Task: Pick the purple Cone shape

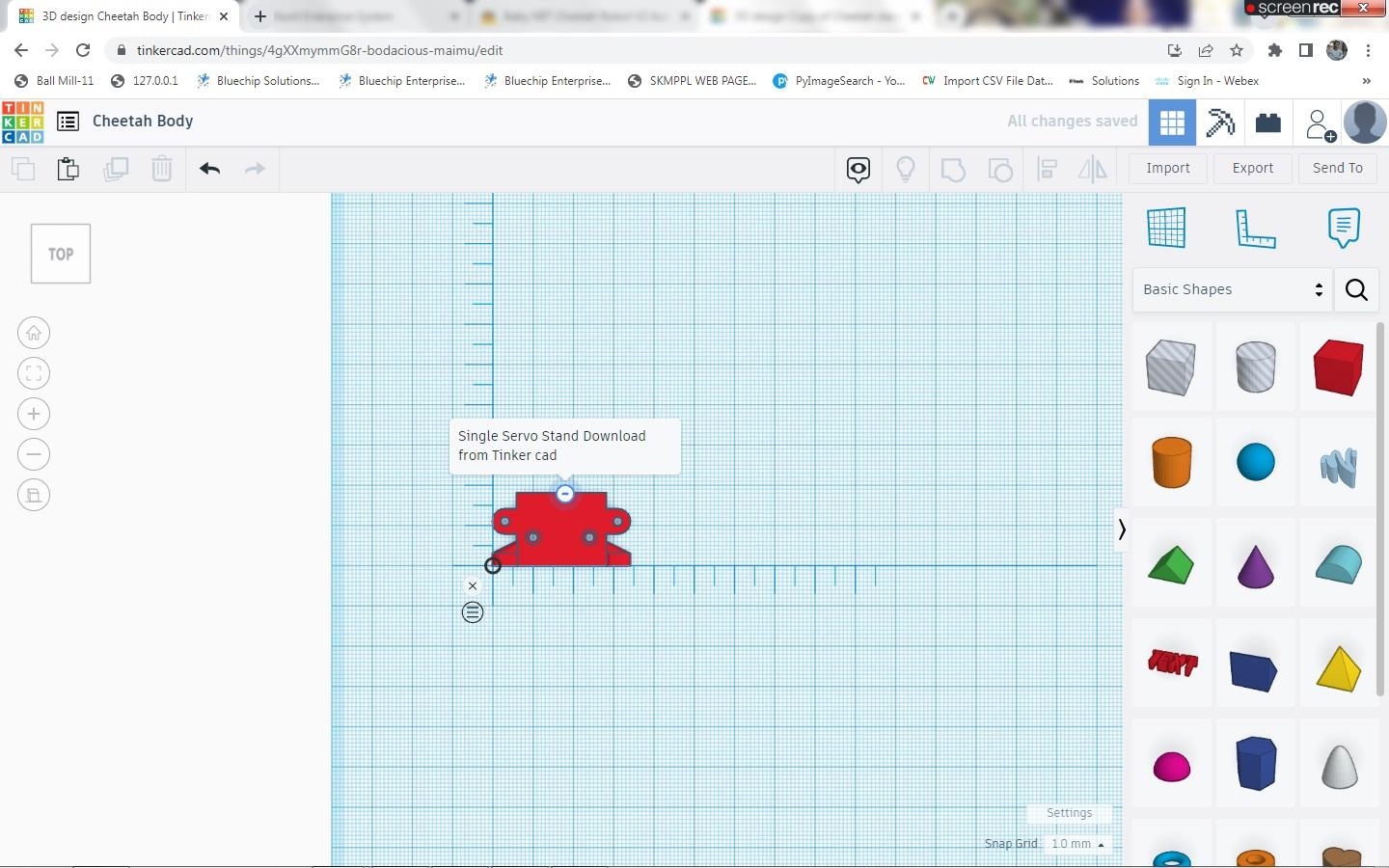Action: [1255, 565]
